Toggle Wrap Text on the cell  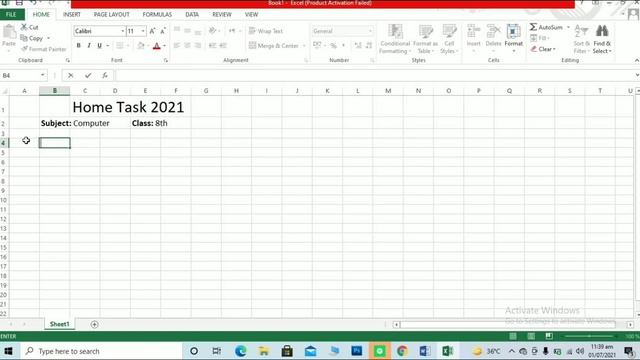pyautogui.click(x=266, y=31)
